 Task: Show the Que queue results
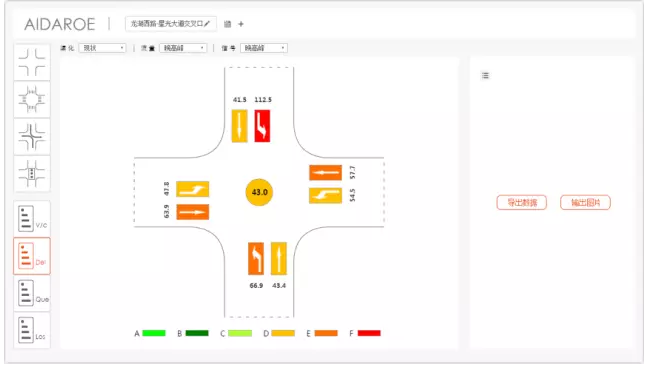(32, 293)
